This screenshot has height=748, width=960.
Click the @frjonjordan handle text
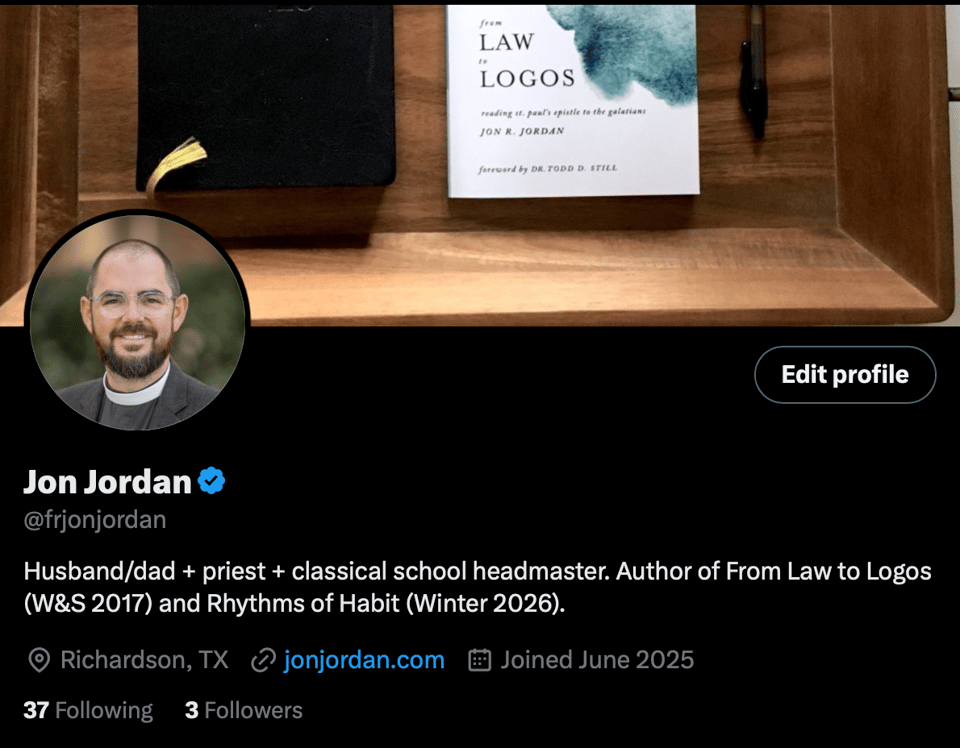[95, 520]
